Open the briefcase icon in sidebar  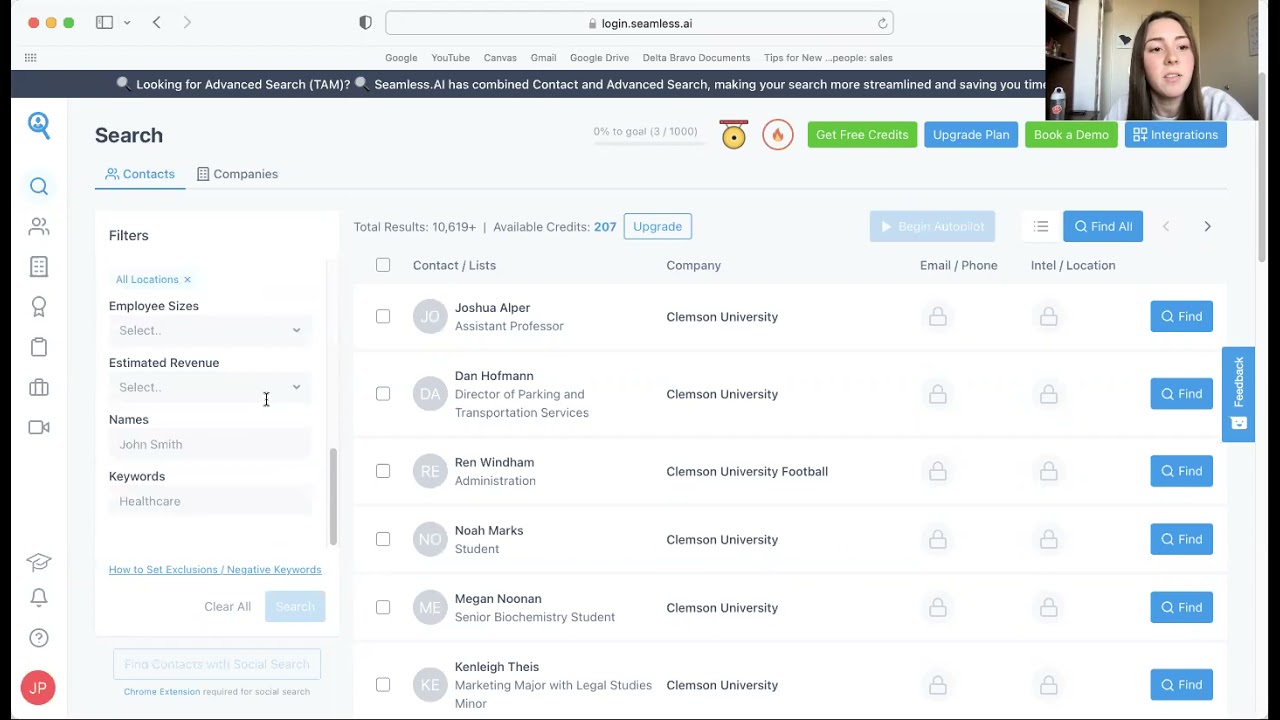pyautogui.click(x=39, y=387)
